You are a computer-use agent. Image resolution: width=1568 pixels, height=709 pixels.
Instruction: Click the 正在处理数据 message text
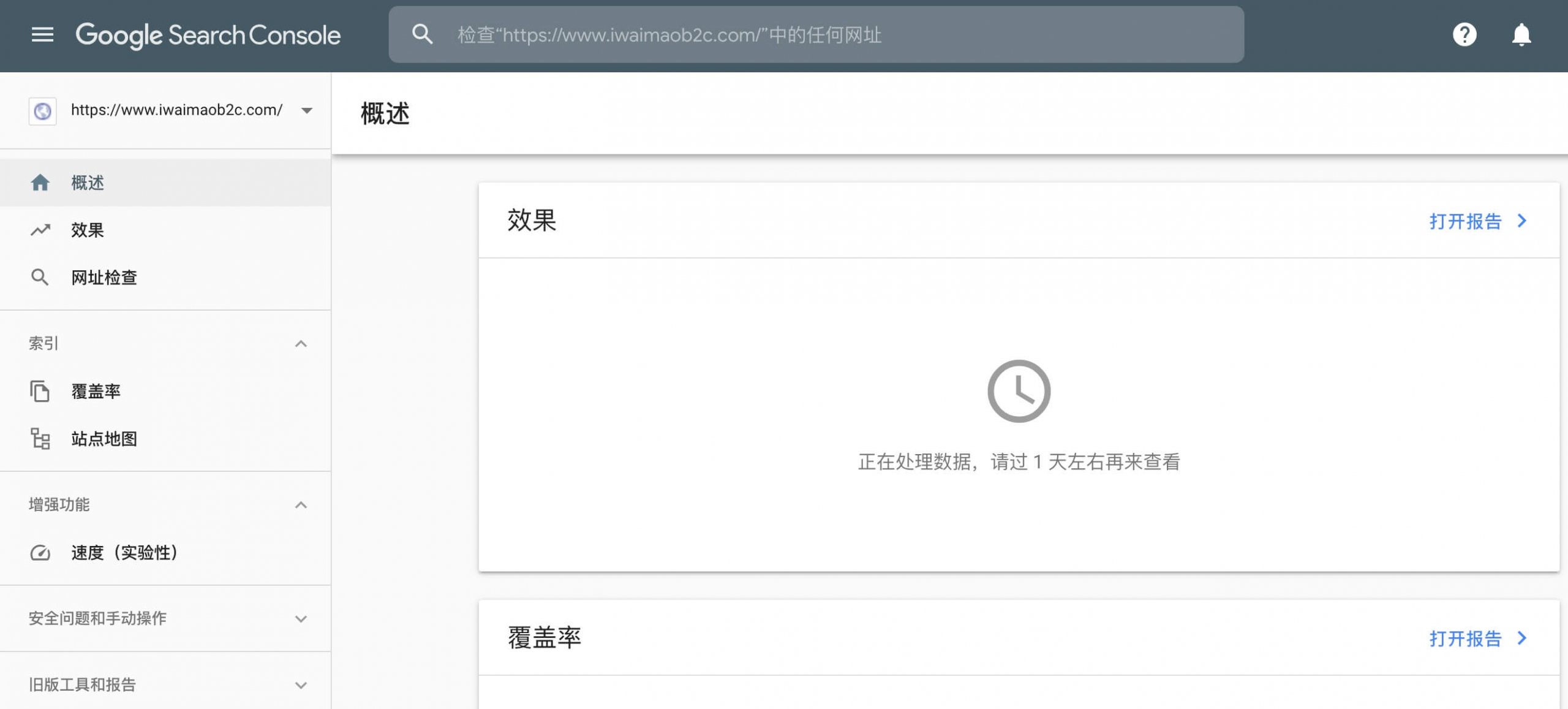click(1019, 462)
